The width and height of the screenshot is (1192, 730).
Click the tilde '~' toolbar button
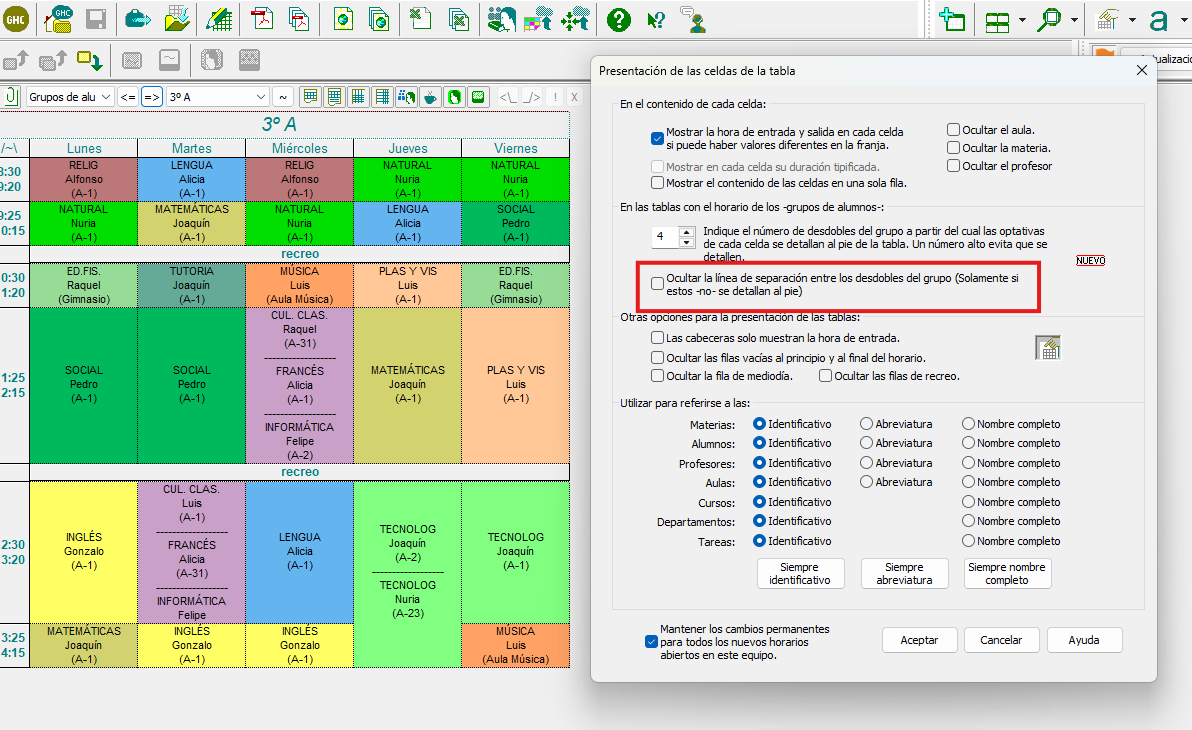[x=283, y=97]
